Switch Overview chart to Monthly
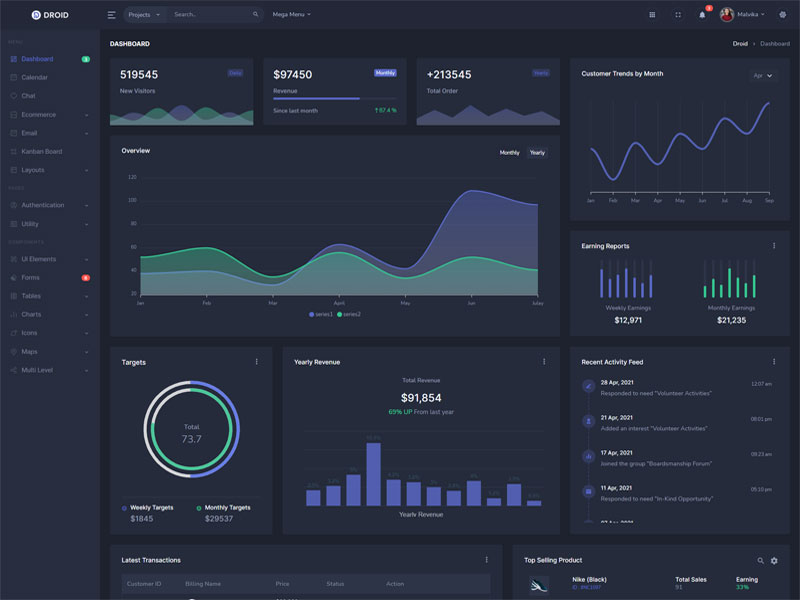This screenshot has width=800, height=600. (x=509, y=153)
